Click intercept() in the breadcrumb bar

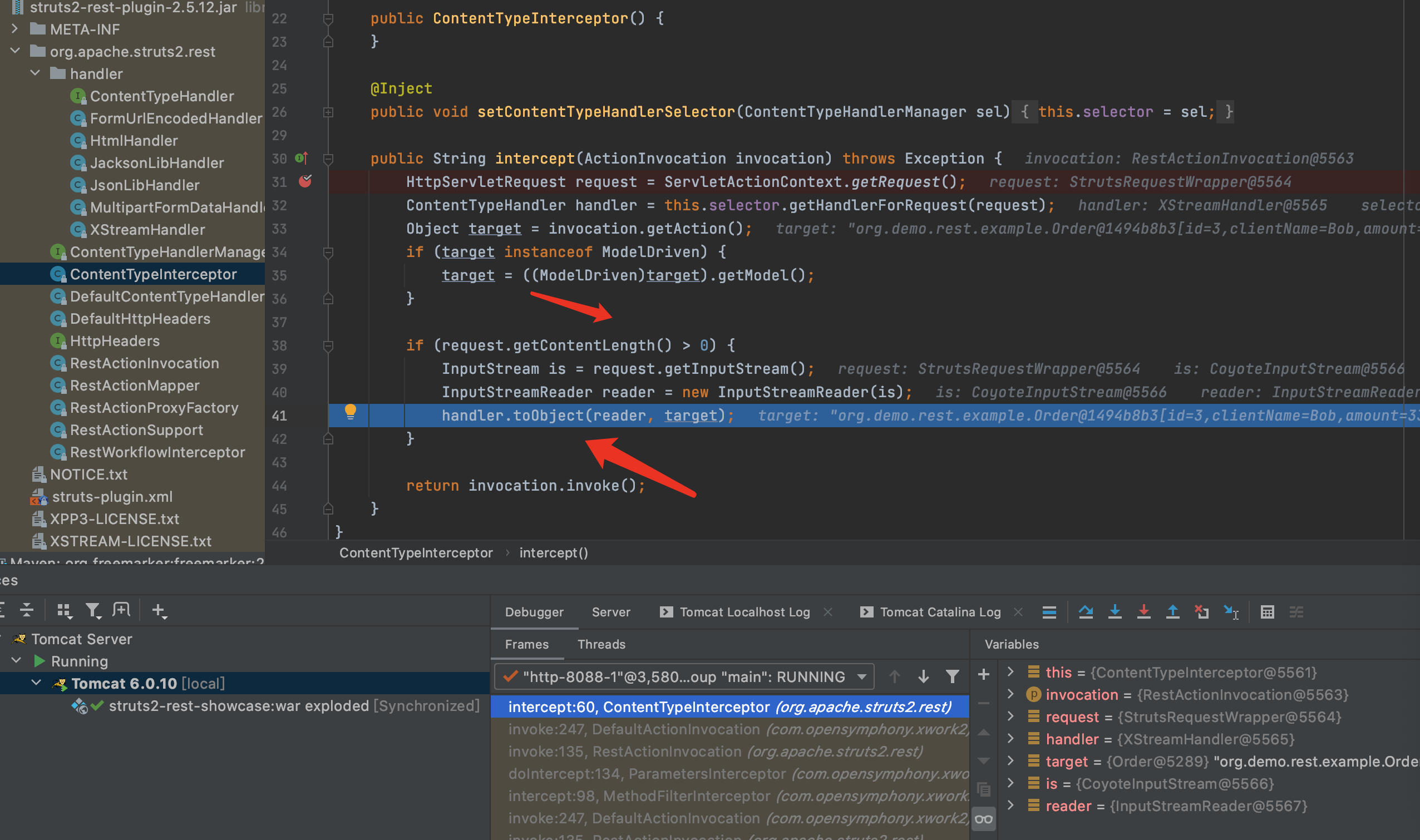pyautogui.click(x=554, y=552)
